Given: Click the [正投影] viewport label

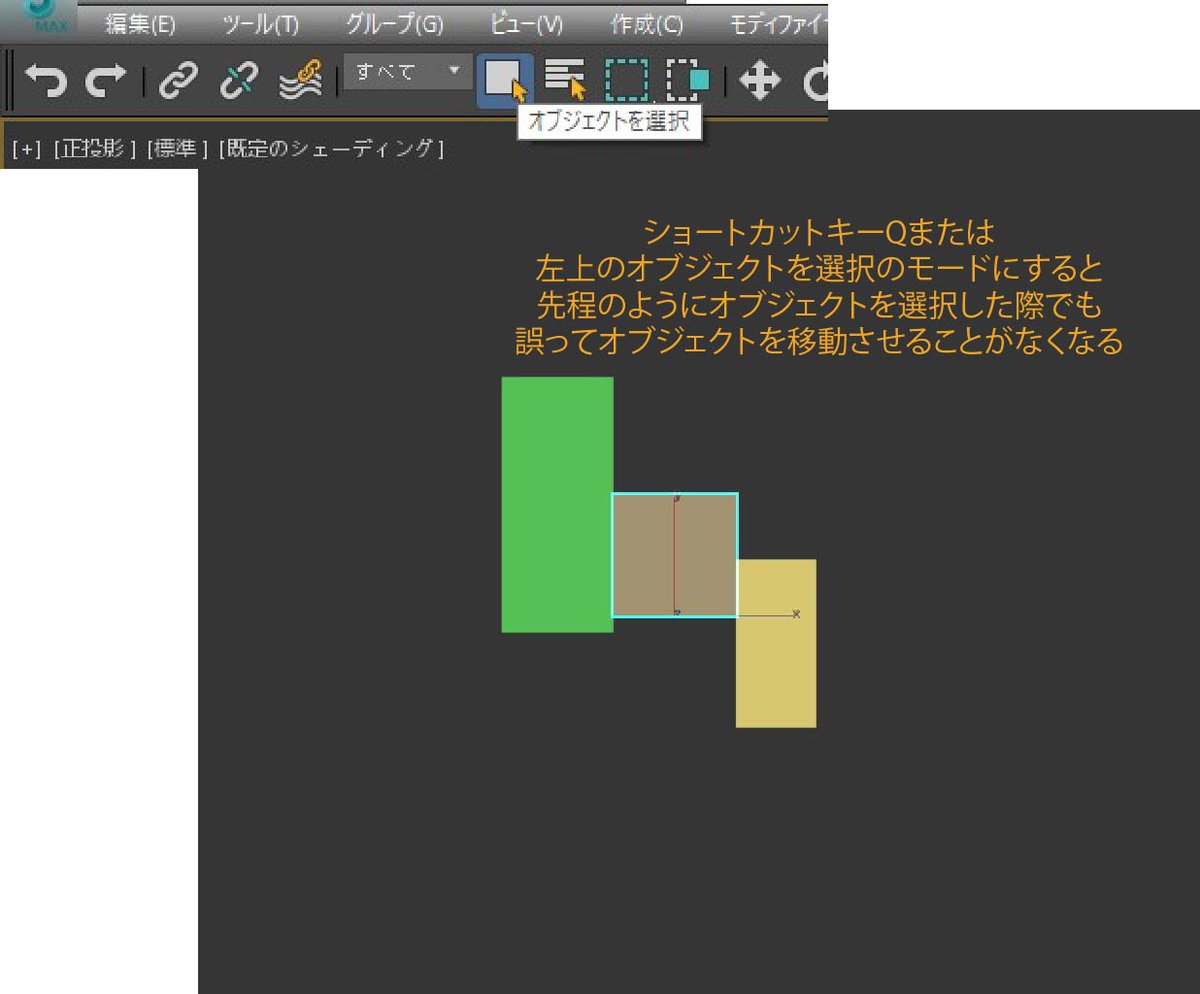Looking at the screenshot, I should (93, 149).
